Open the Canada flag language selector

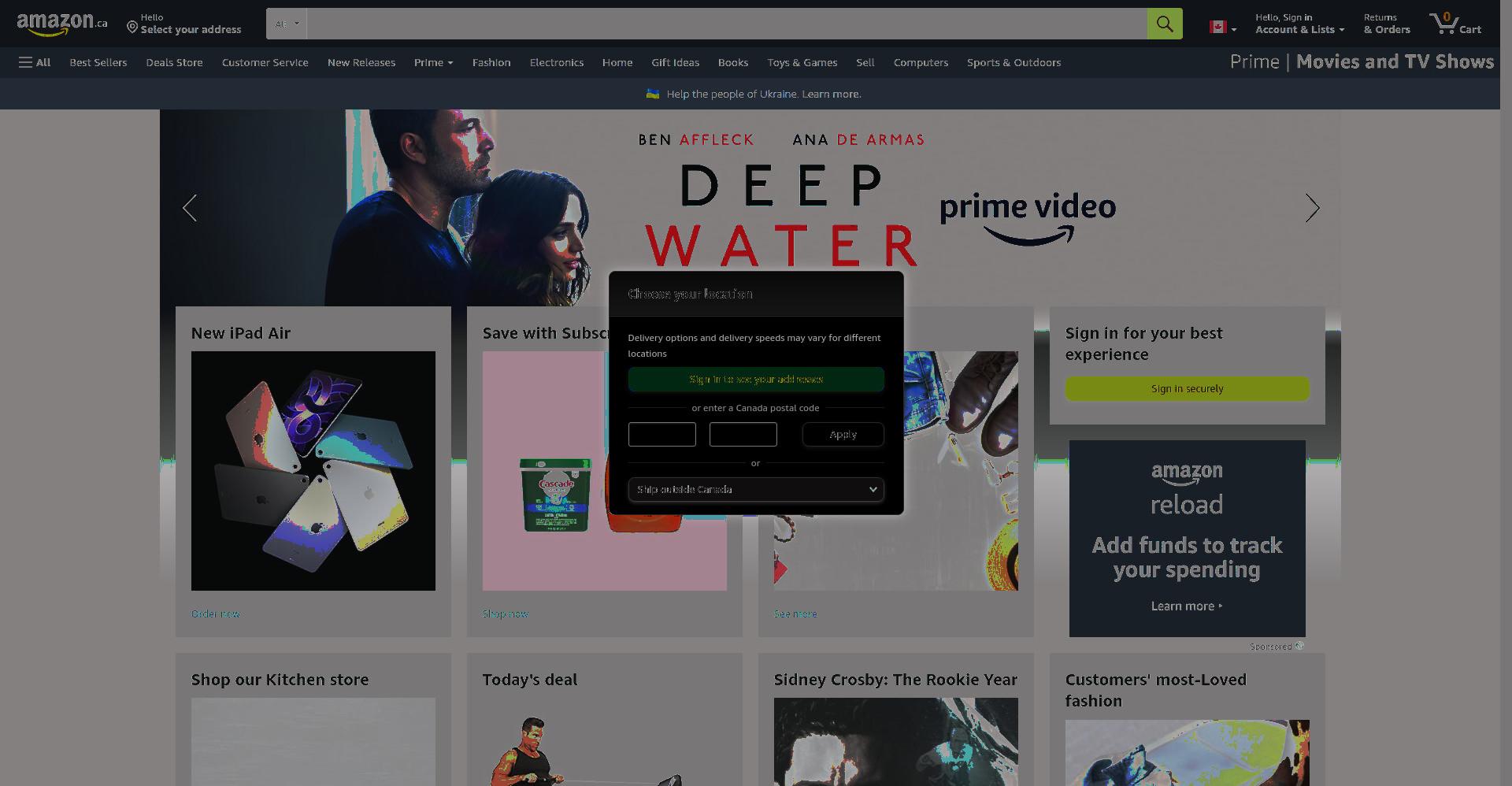coord(1223,28)
